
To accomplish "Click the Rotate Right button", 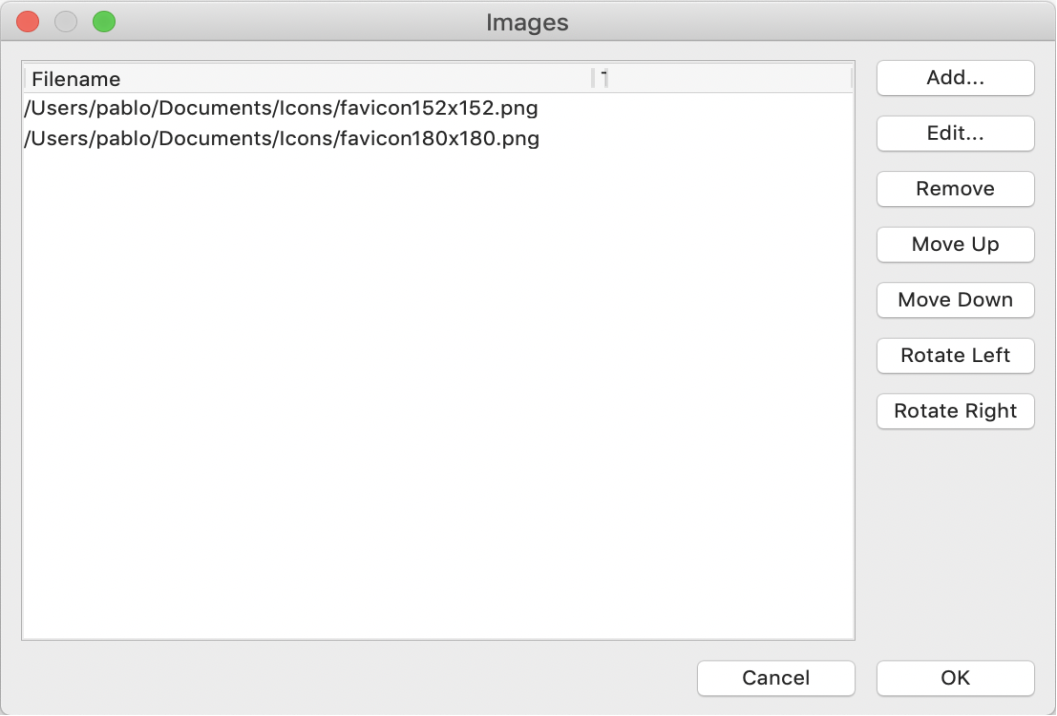I will [x=955, y=411].
